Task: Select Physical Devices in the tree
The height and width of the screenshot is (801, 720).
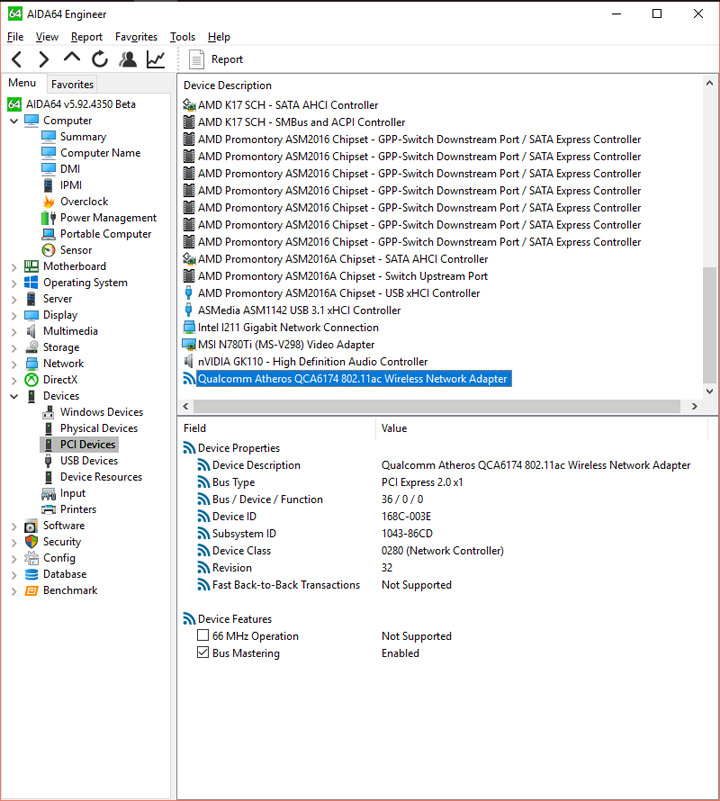Action: (99, 428)
